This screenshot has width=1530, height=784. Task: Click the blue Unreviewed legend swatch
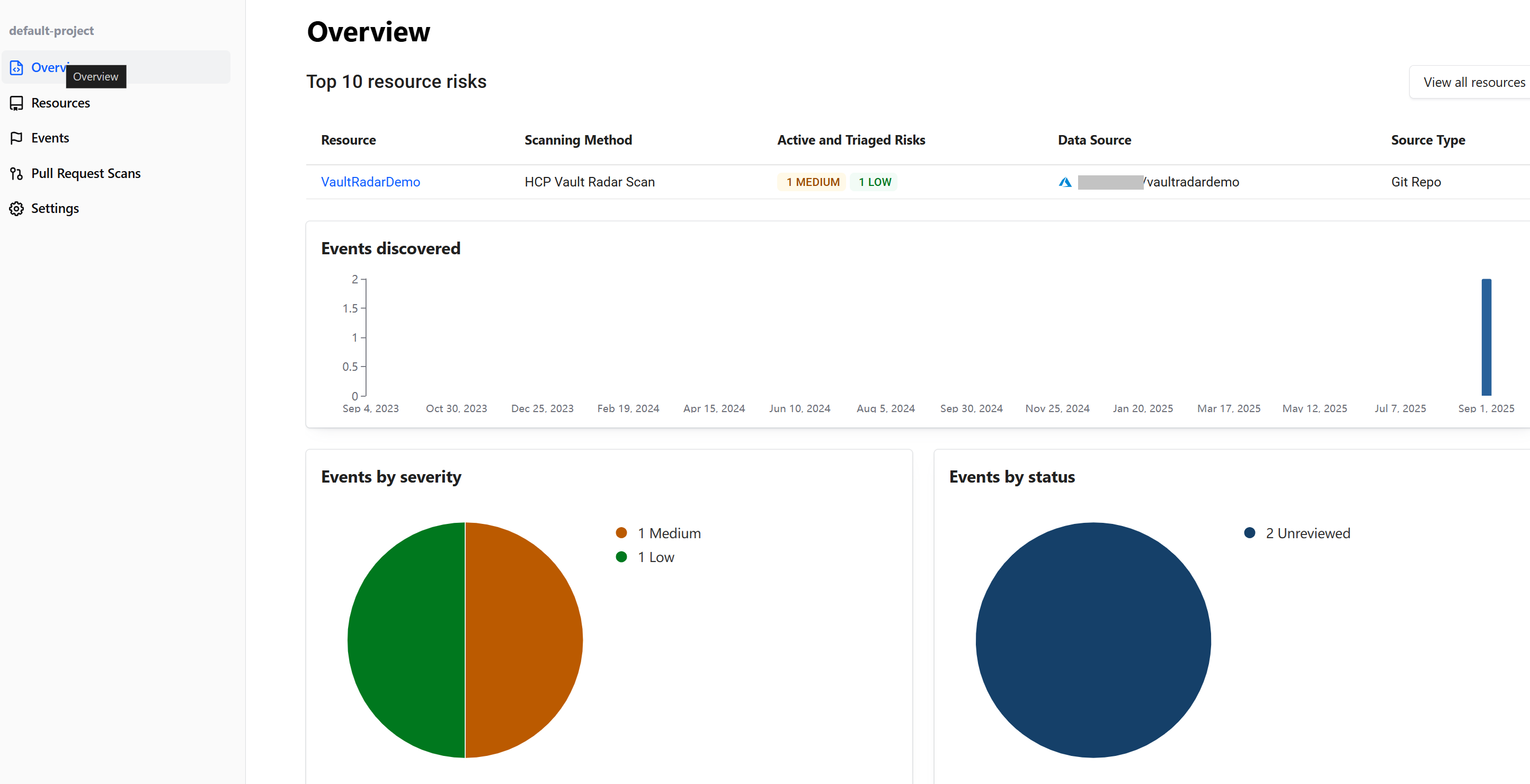click(1249, 533)
